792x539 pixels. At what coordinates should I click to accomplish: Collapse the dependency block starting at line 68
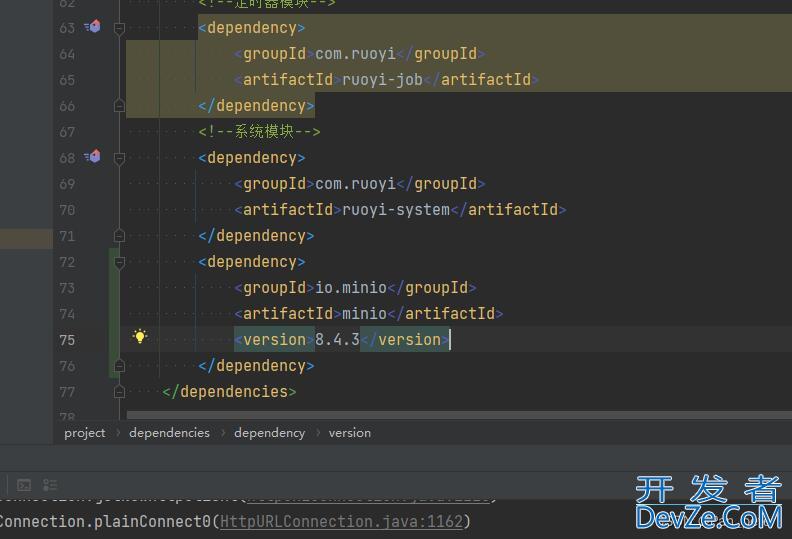coord(119,159)
